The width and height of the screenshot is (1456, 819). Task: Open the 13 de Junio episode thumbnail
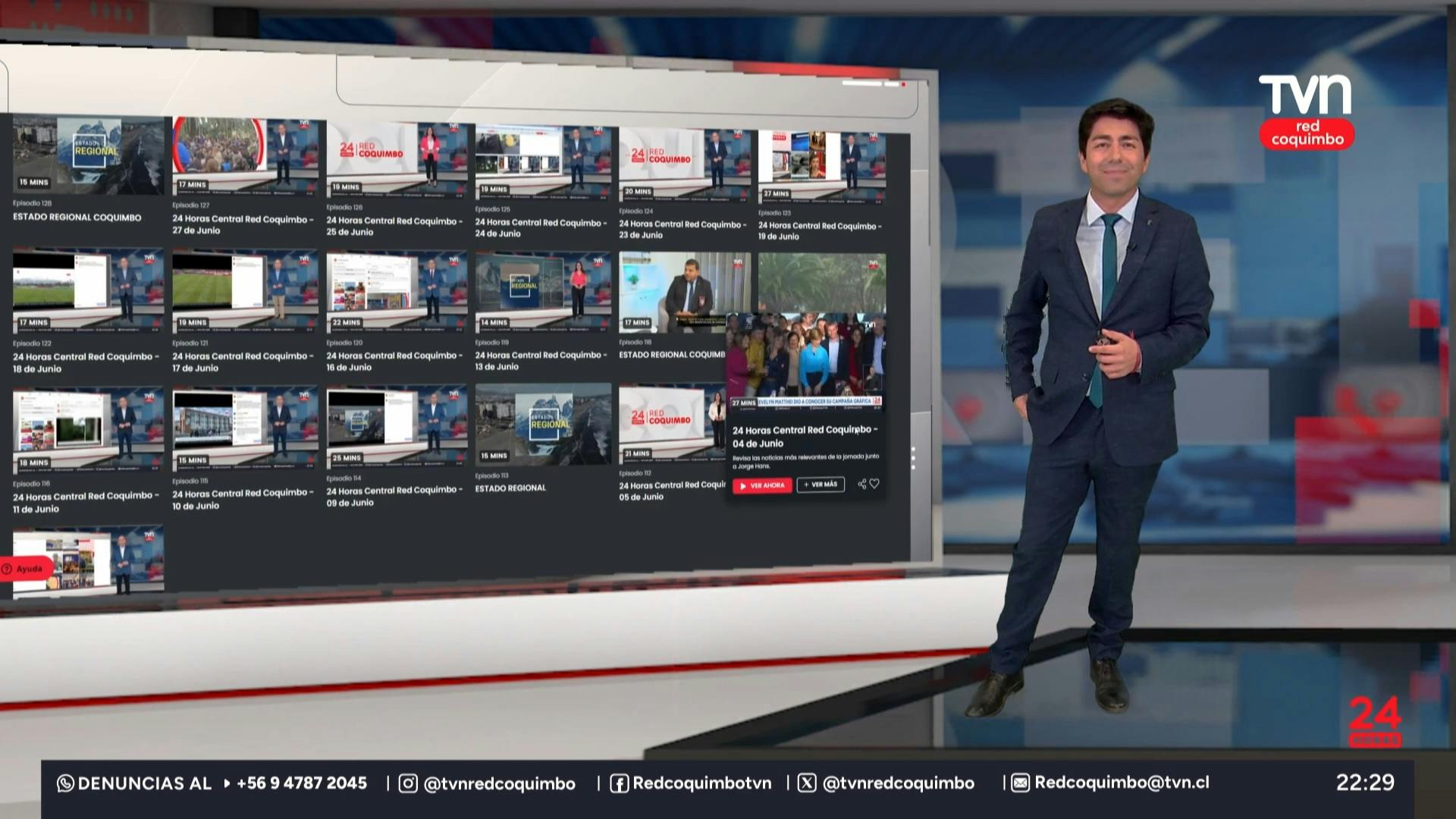[x=543, y=292]
